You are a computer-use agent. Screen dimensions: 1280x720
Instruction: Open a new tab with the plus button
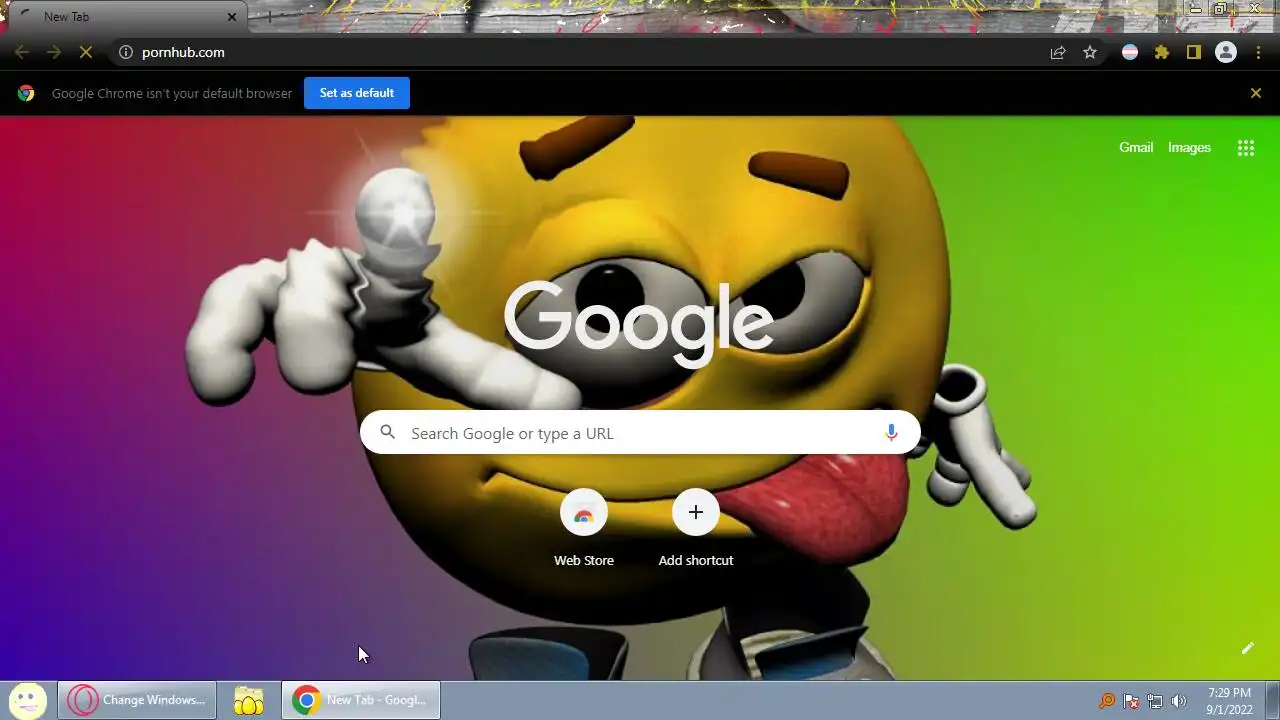tap(268, 17)
